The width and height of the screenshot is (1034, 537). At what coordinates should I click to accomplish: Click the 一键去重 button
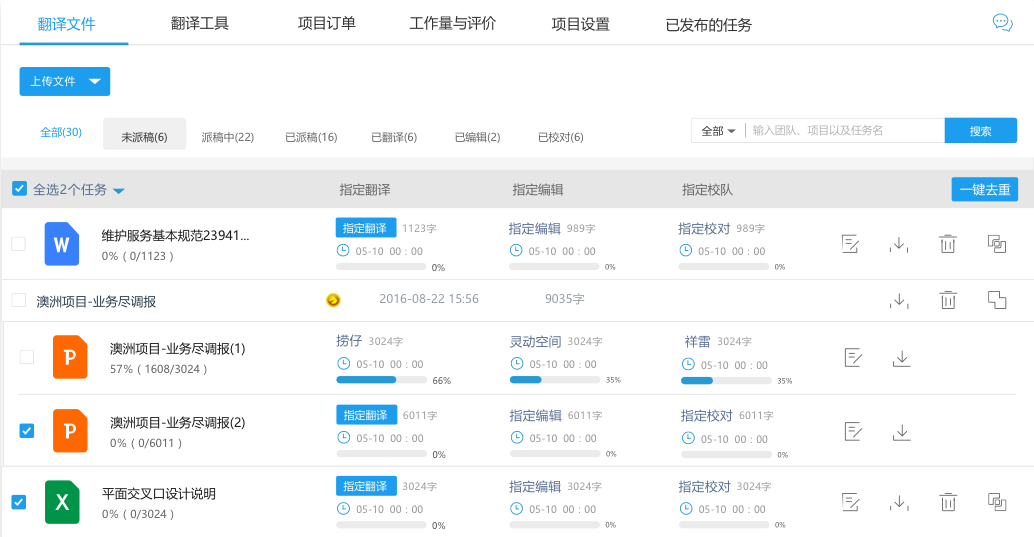984,189
